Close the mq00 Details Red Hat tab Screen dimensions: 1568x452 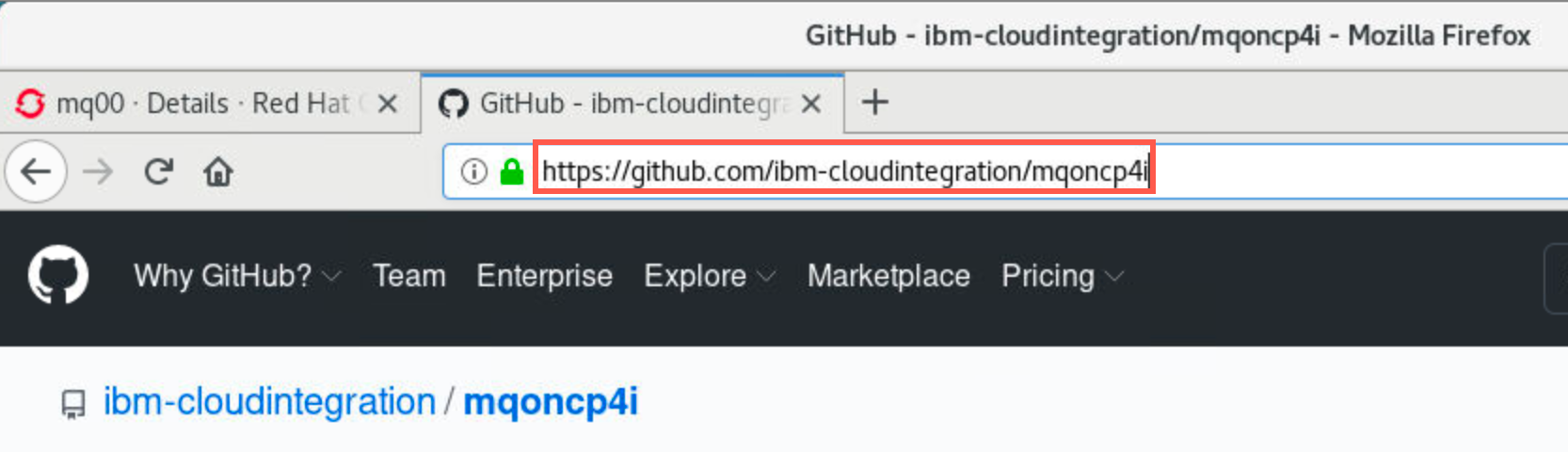point(387,104)
